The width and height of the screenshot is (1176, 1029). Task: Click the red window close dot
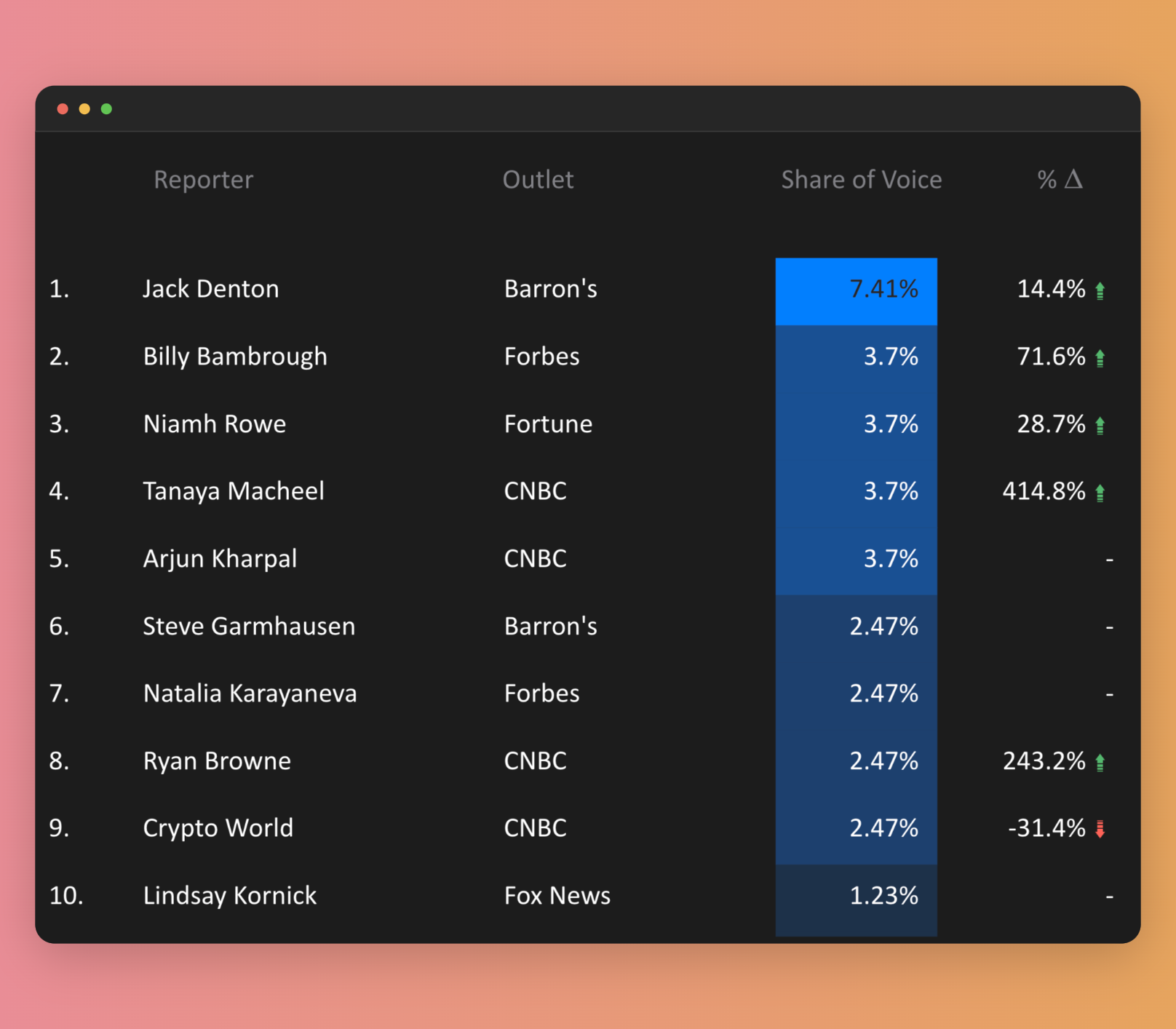click(x=63, y=109)
